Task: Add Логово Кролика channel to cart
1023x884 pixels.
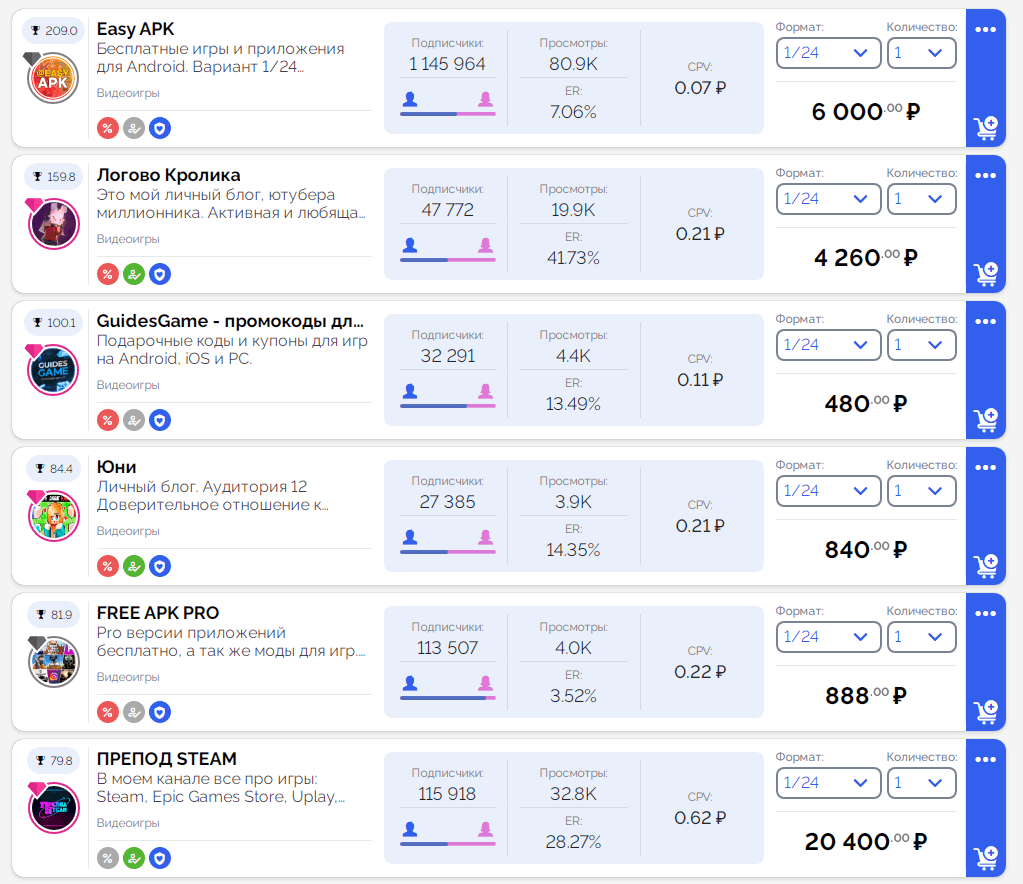Action: [986, 274]
